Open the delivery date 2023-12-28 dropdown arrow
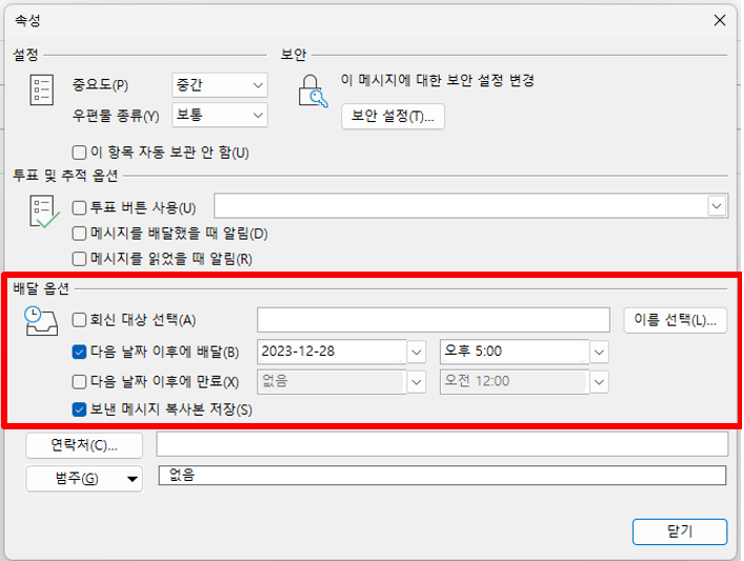Screen dimensions: 744x561 416,352
